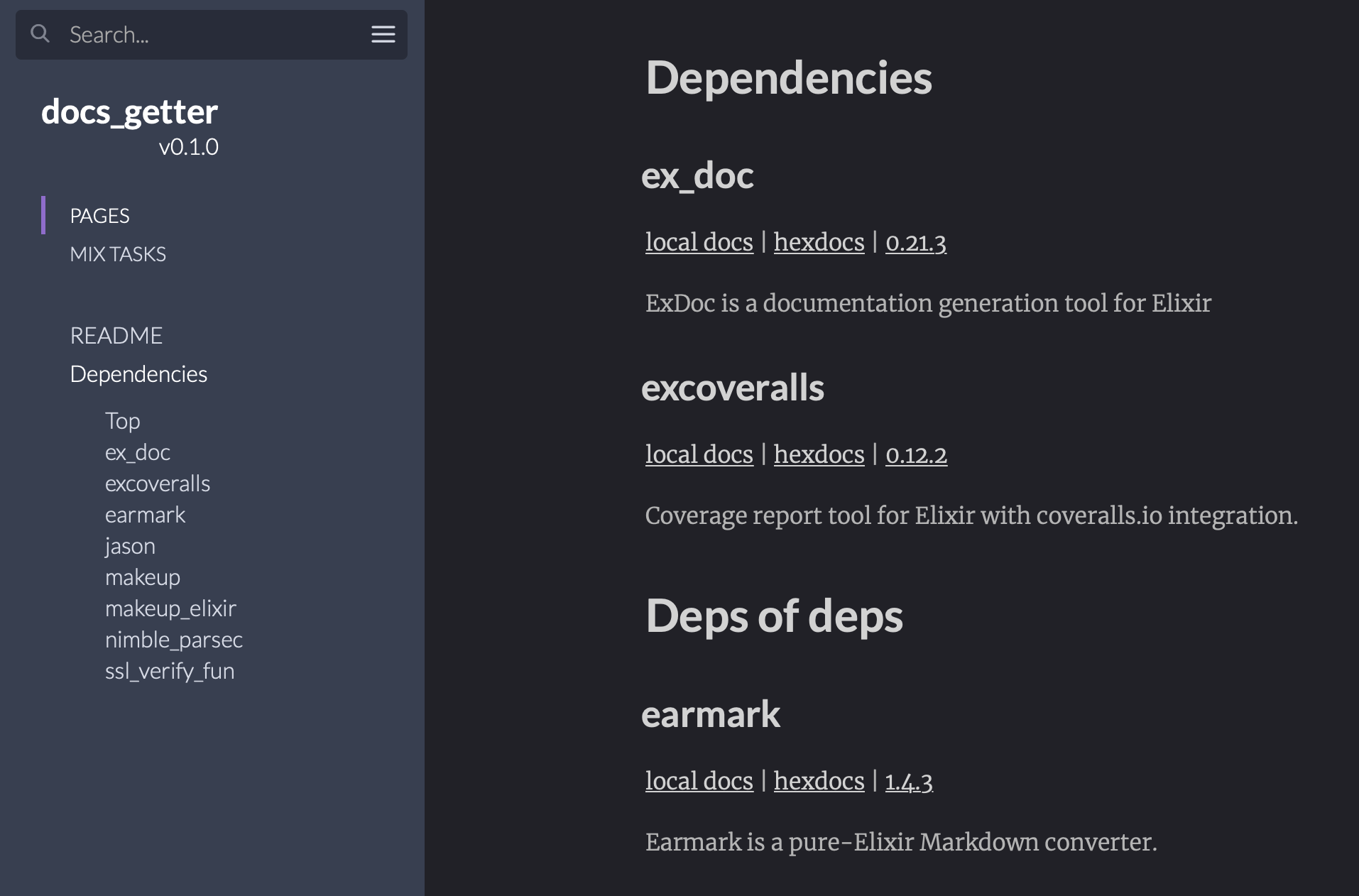This screenshot has width=1359, height=896.
Task: Select nimble_parsec in the sidebar
Action: [x=174, y=639]
